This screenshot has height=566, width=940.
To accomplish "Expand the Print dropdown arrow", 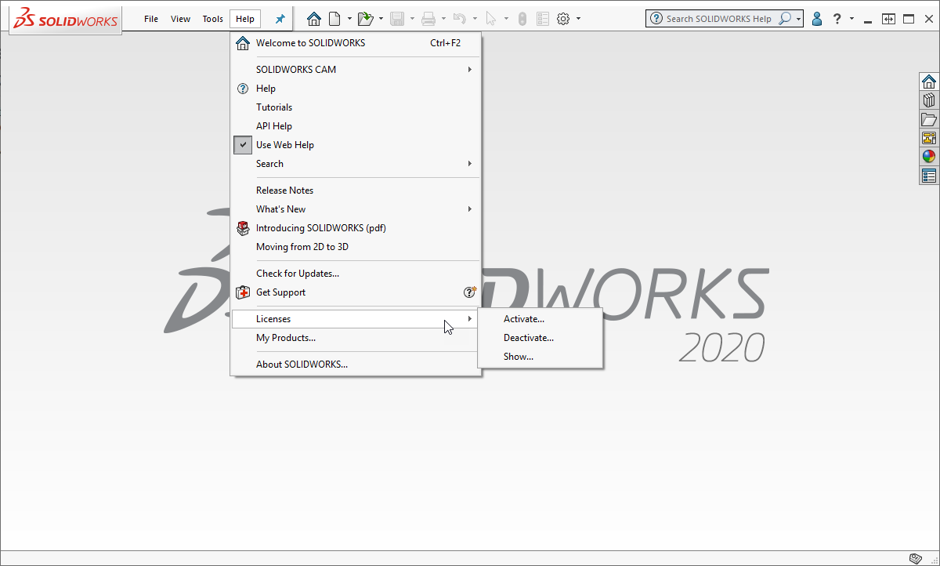I will [x=444, y=19].
